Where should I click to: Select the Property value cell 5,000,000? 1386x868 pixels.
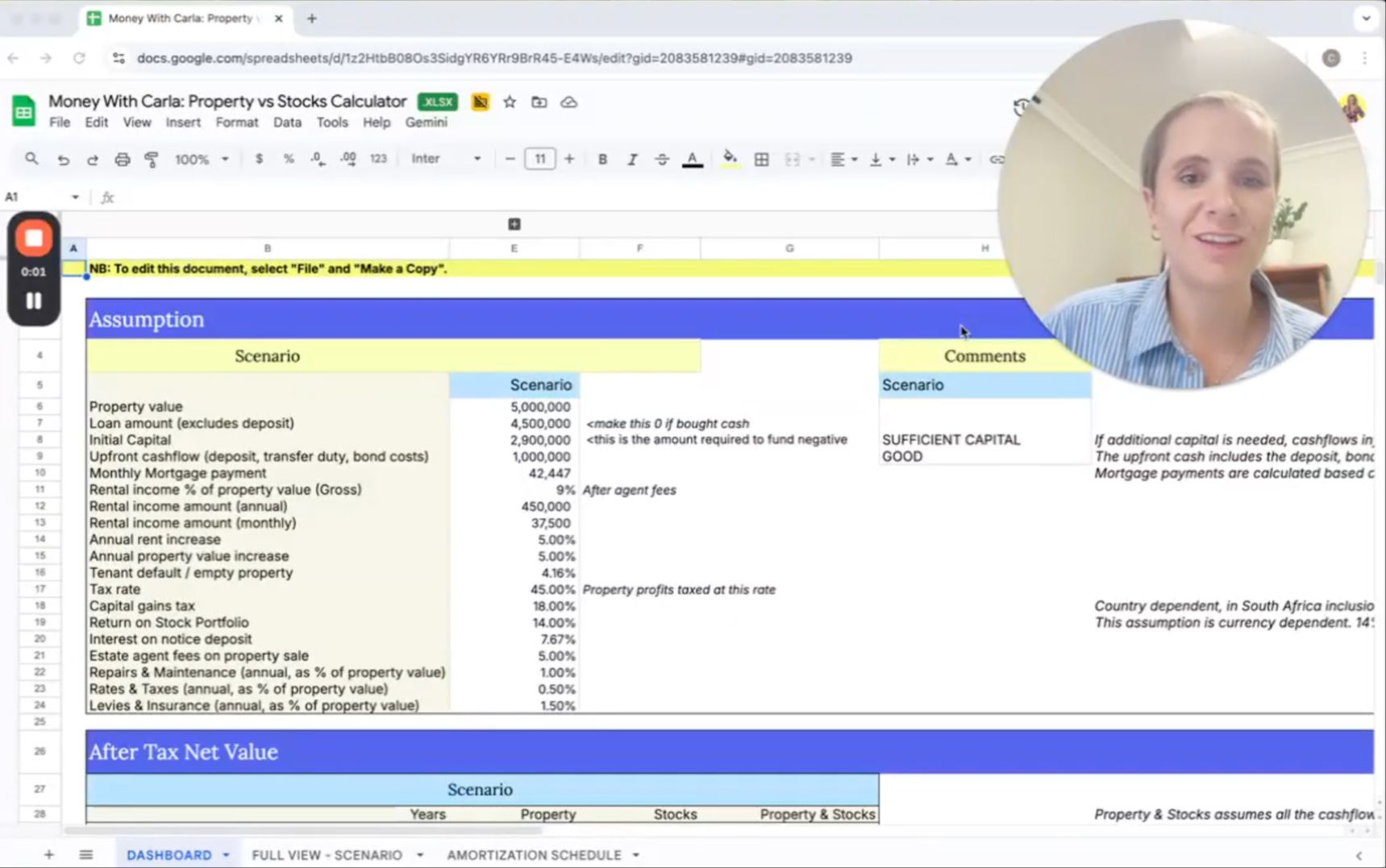pos(514,407)
